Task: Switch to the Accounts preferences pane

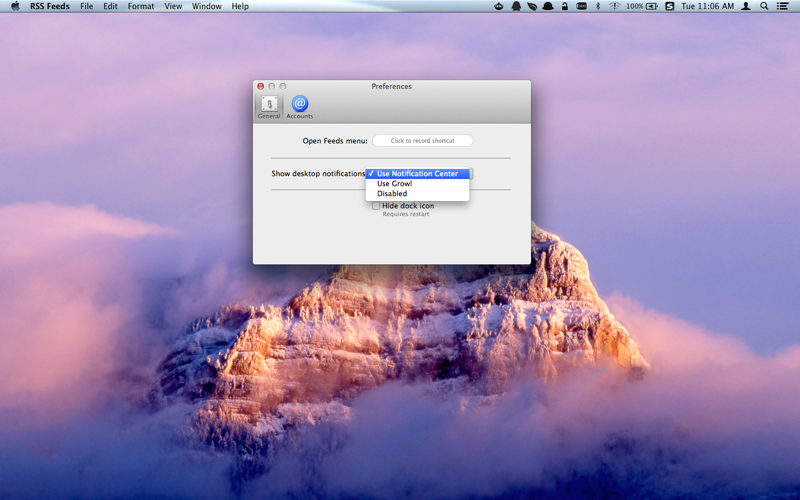Action: point(299,107)
